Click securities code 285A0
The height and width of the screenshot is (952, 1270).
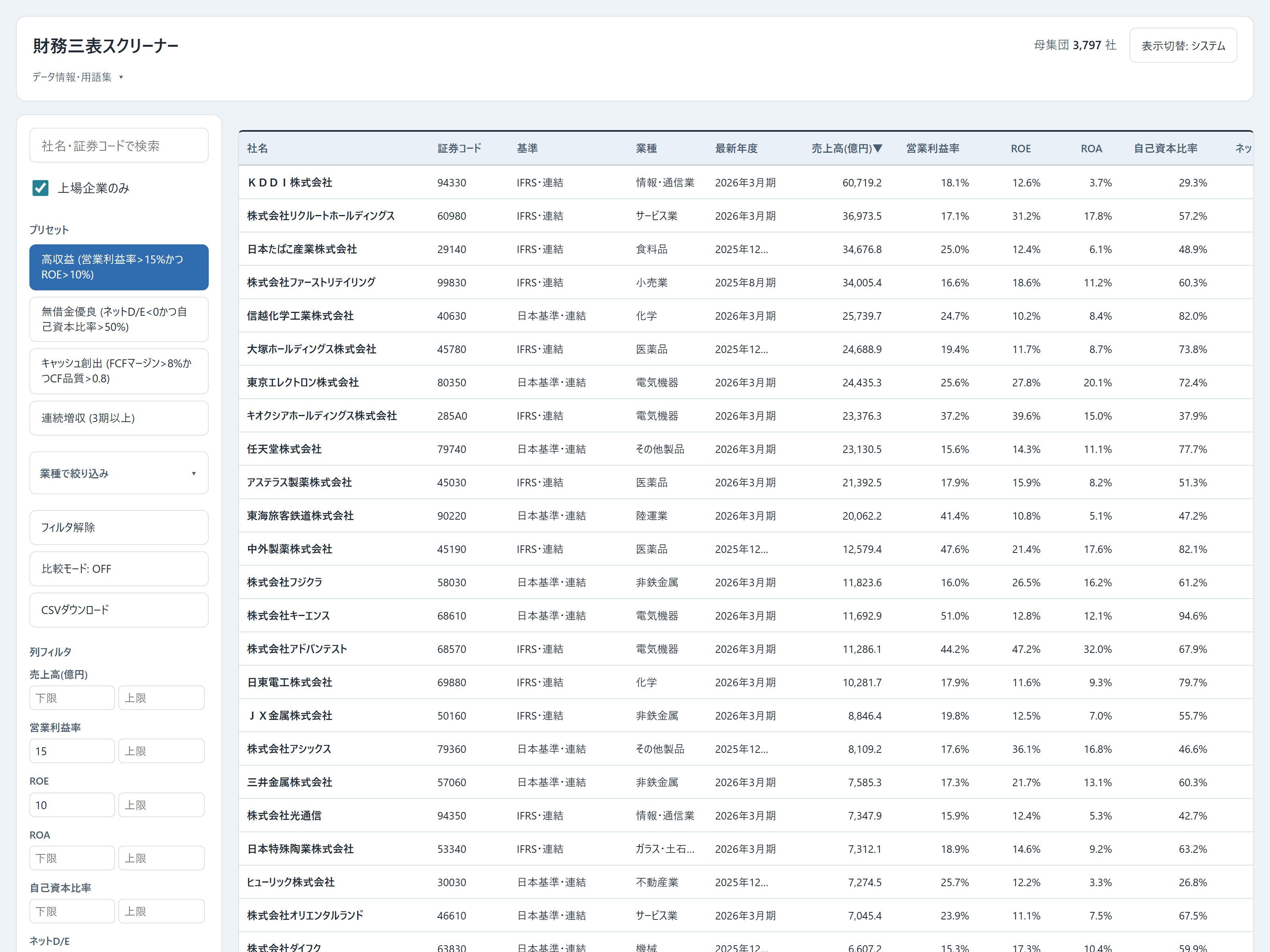point(452,416)
